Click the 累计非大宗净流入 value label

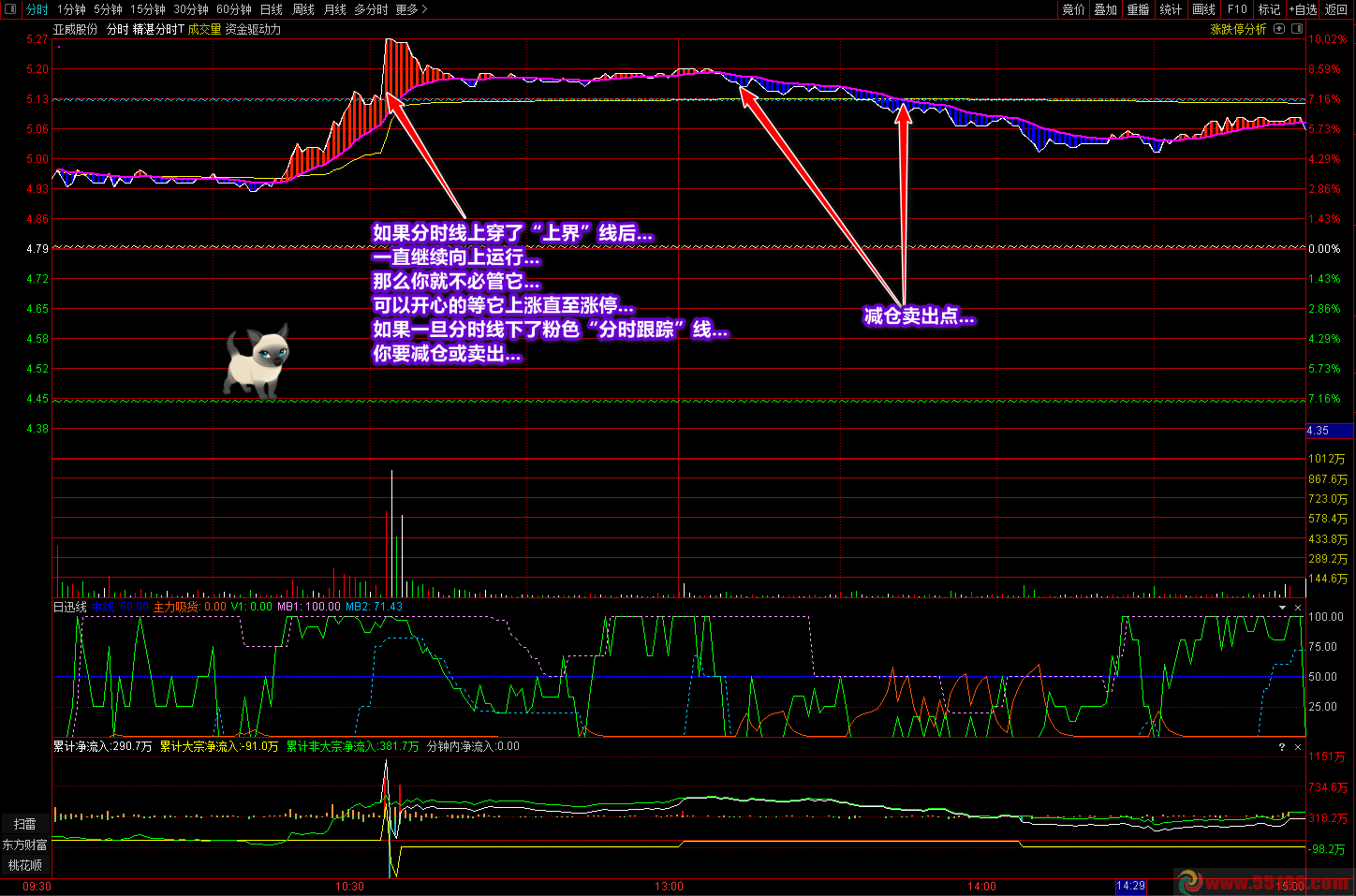coord(353,746)
